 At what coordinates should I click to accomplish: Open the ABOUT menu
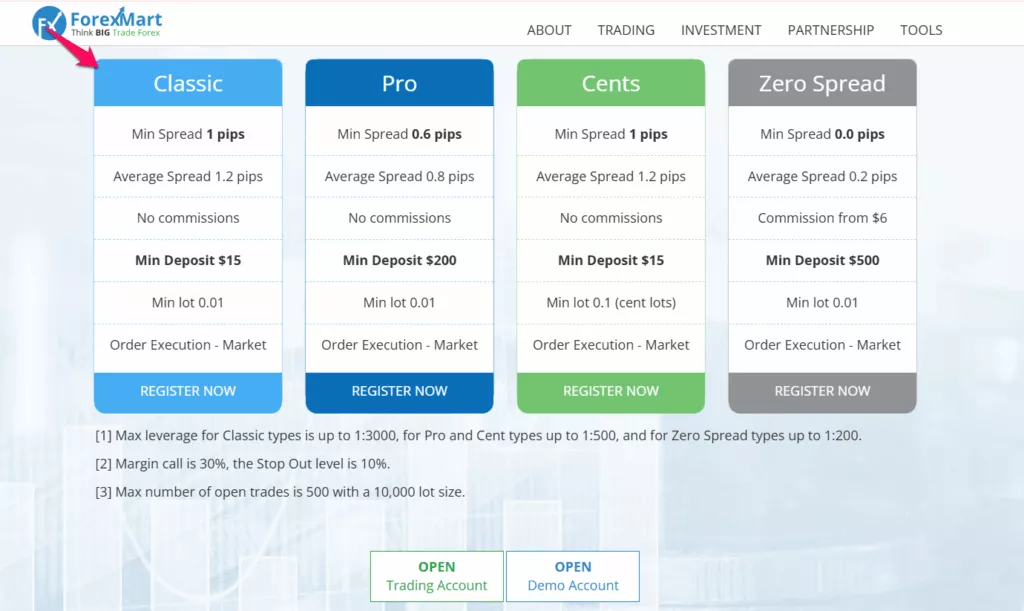pos(549,30)
